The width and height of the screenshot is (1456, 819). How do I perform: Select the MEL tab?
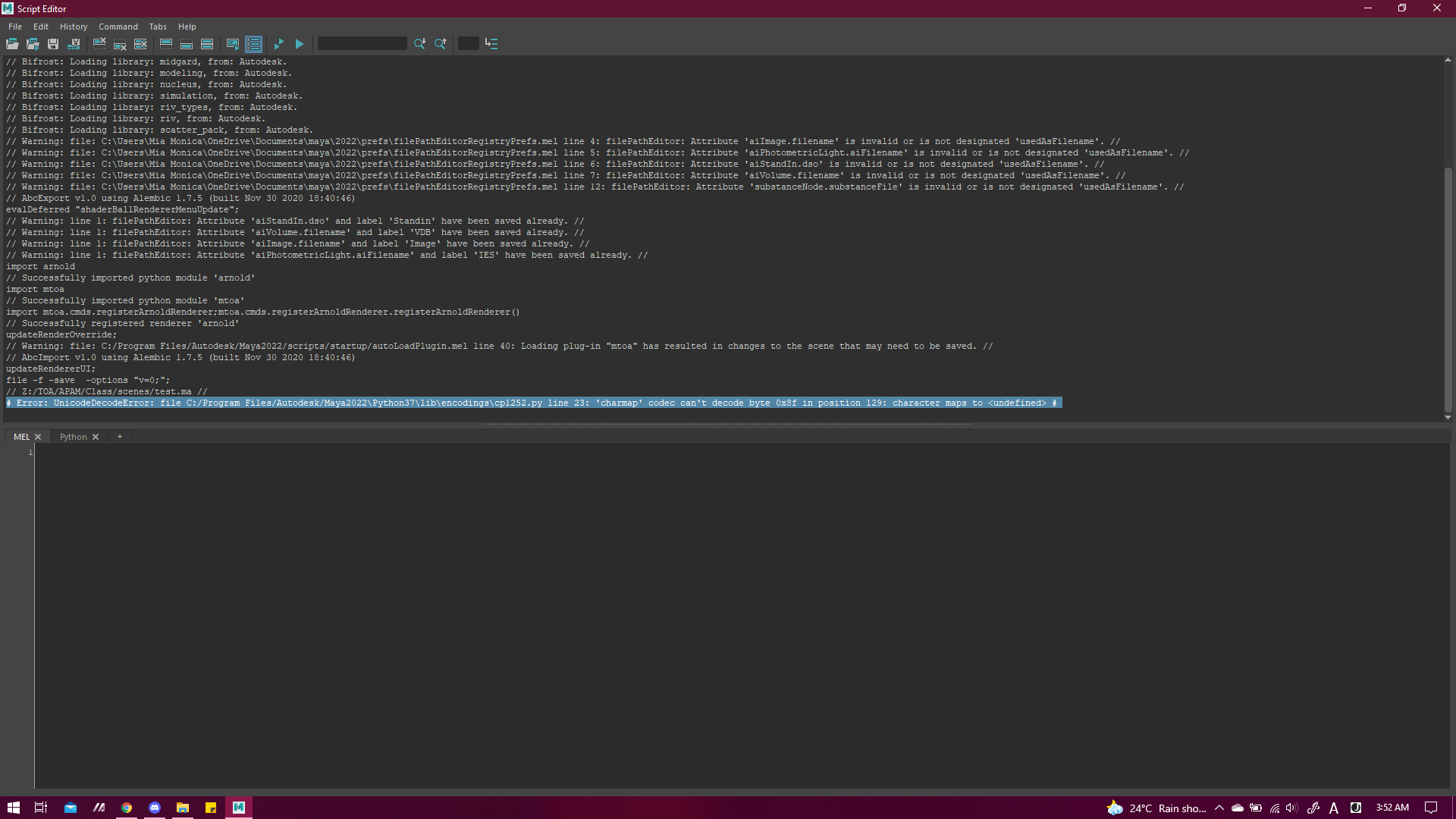[x=21, y=436]
